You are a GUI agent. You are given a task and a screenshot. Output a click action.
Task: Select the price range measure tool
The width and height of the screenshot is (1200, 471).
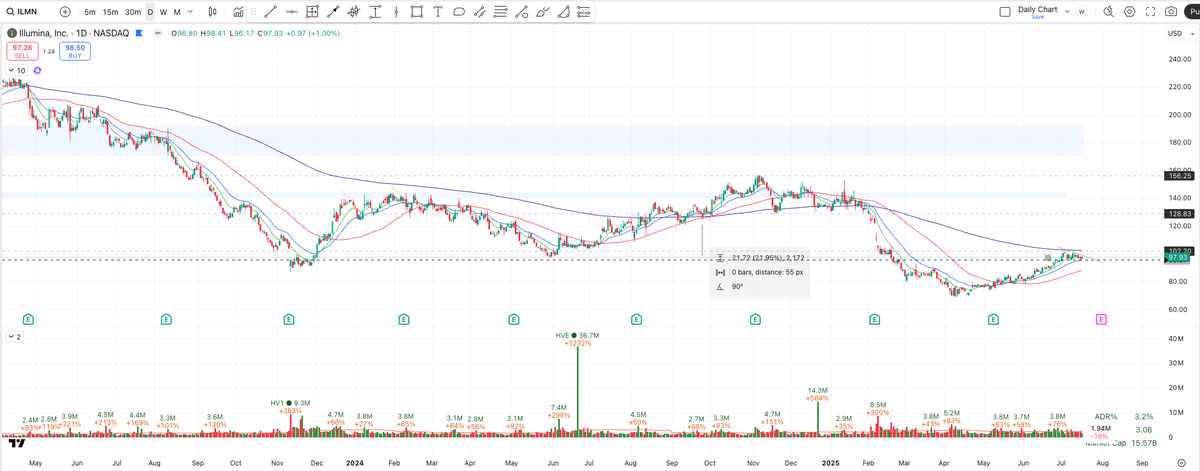[x=375, y=12]
